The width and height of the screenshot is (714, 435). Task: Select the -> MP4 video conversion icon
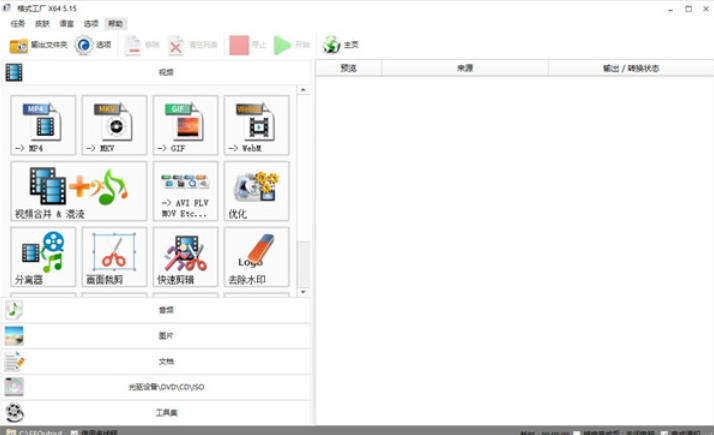43,125
